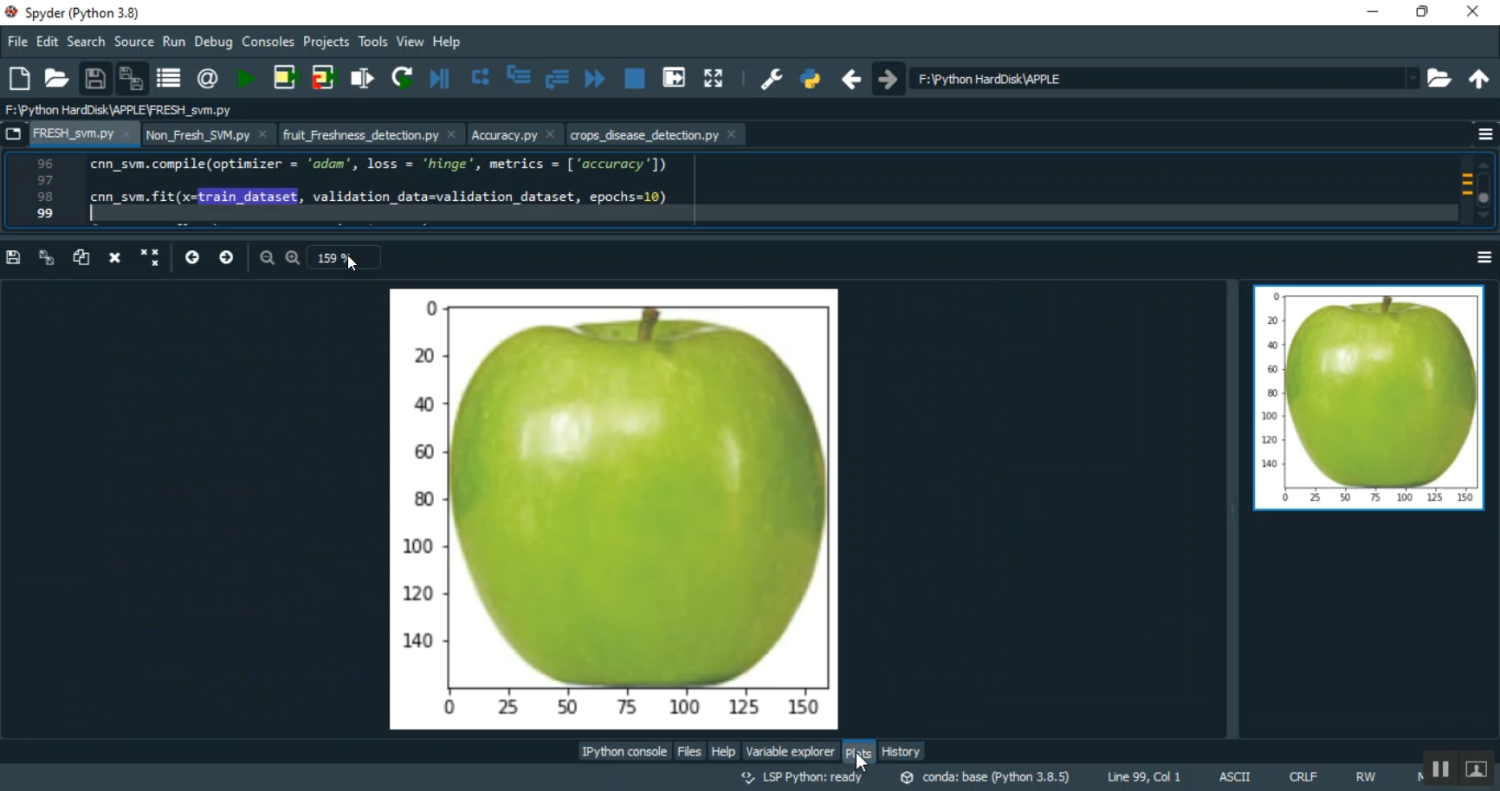The image size is (1500, 791).
Task: Open PYTHONPATH manager Python logo icon
Action: [x=811, y=79]
